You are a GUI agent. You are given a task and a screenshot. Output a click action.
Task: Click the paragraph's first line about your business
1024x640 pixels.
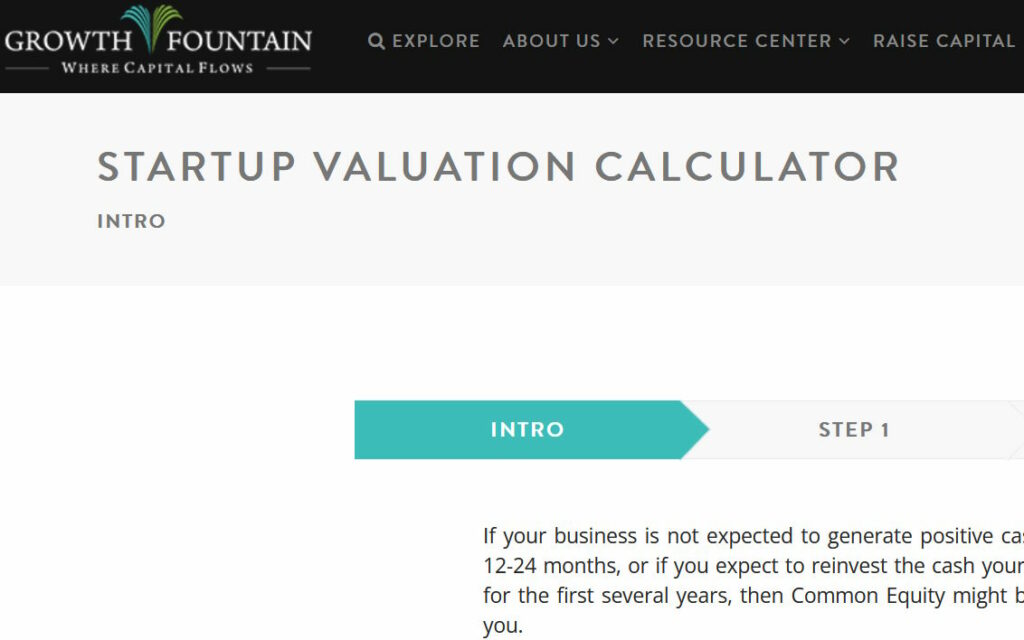752,536
